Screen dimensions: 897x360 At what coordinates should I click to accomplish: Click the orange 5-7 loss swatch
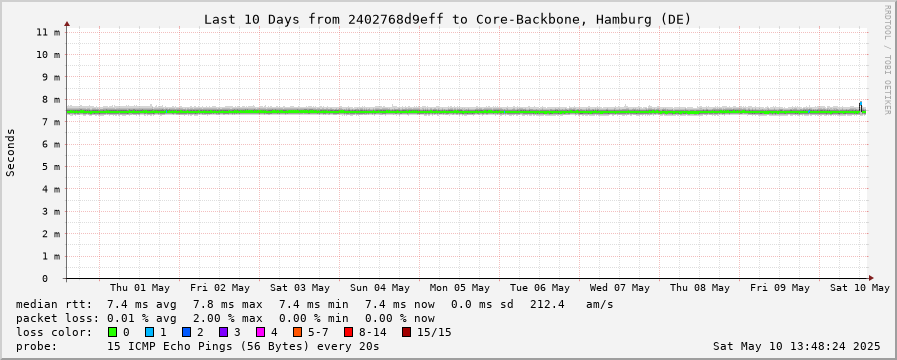(x=297, y=332)
